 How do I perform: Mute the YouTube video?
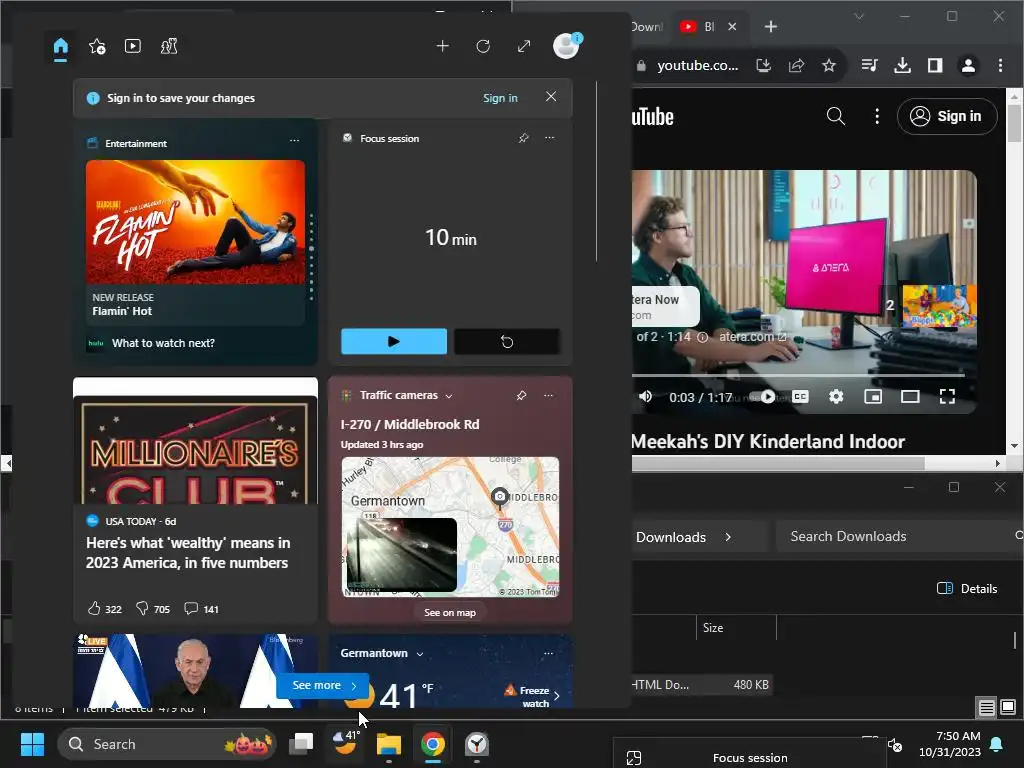(x=645, y=396)
